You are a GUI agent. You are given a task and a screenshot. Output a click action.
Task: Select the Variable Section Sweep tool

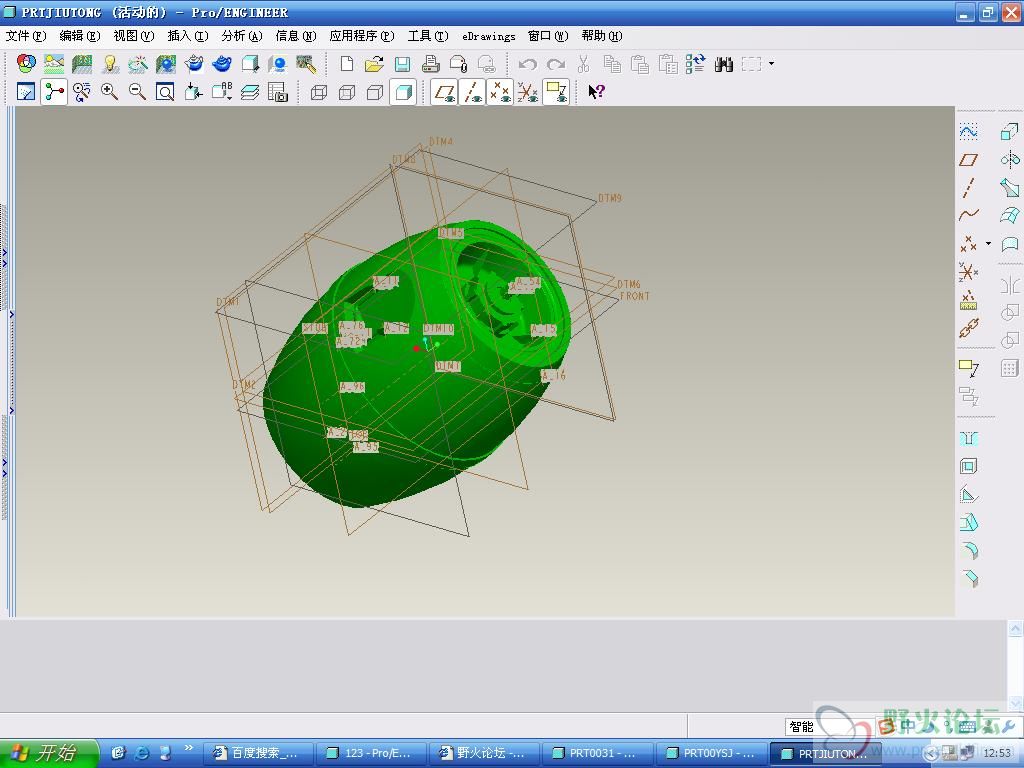pos(1010,188)
